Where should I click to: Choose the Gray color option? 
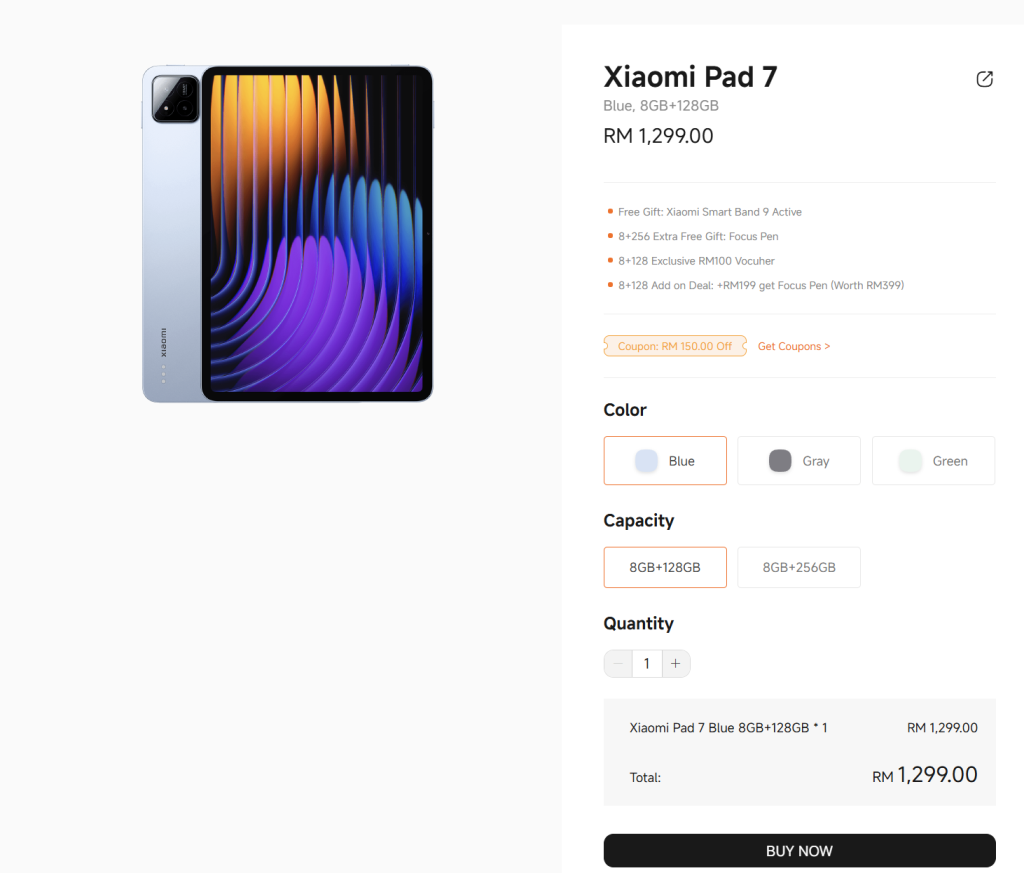(799, 461)
